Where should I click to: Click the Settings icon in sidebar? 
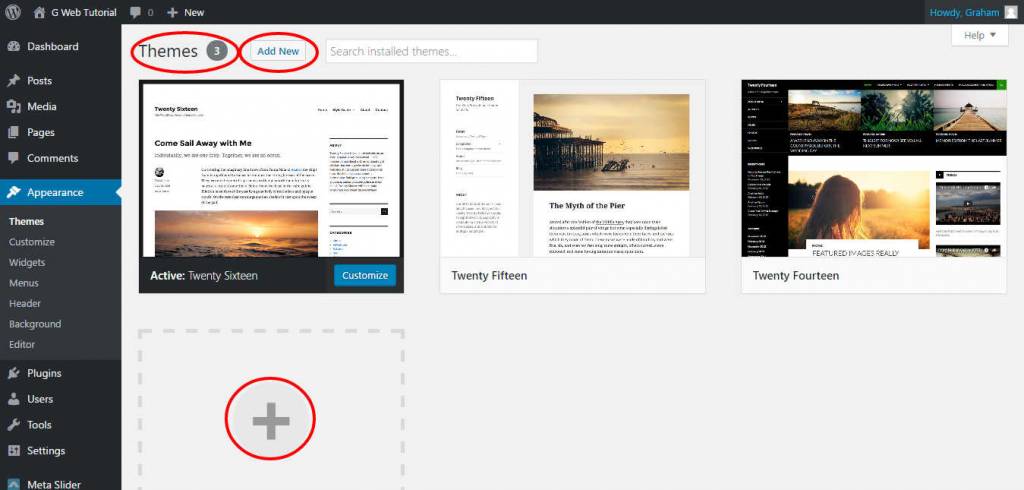[13, 451]
